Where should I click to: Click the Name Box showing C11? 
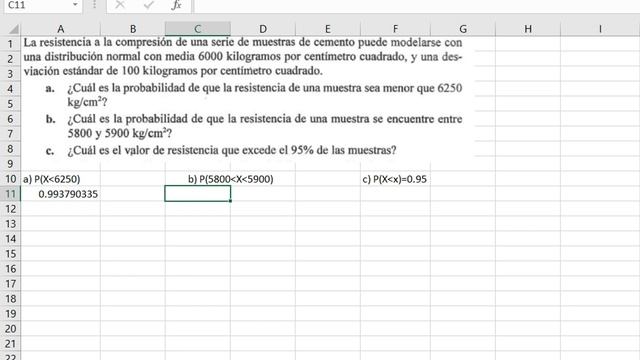click(36, 5)
